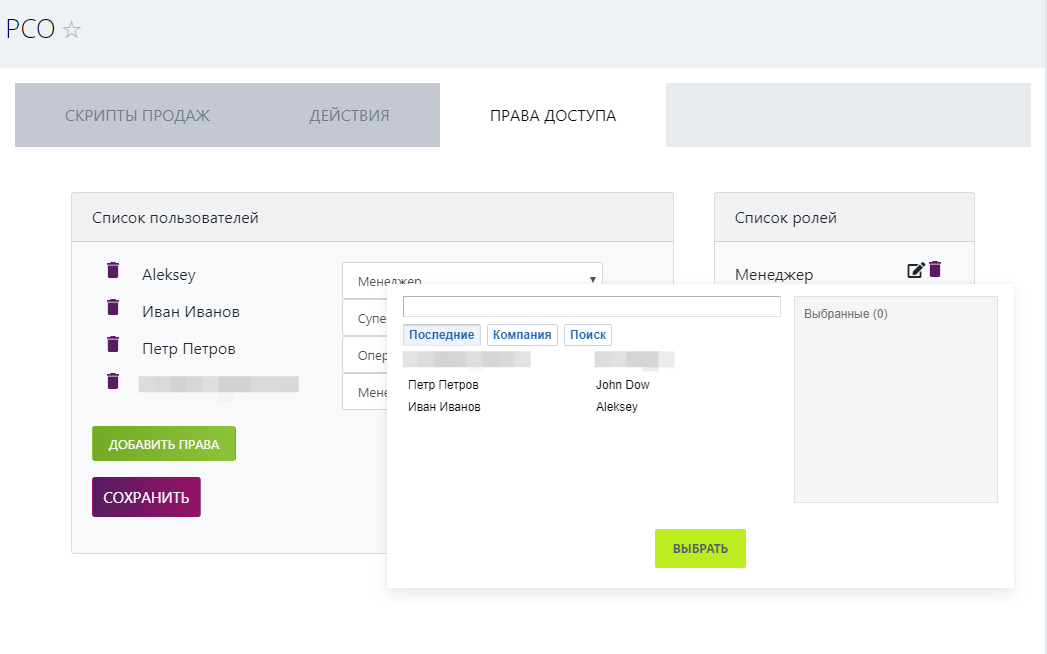Viewport: 1047px width, 654px height.
Task: Click the Сохранить button
Action: [x=146, y=497]
